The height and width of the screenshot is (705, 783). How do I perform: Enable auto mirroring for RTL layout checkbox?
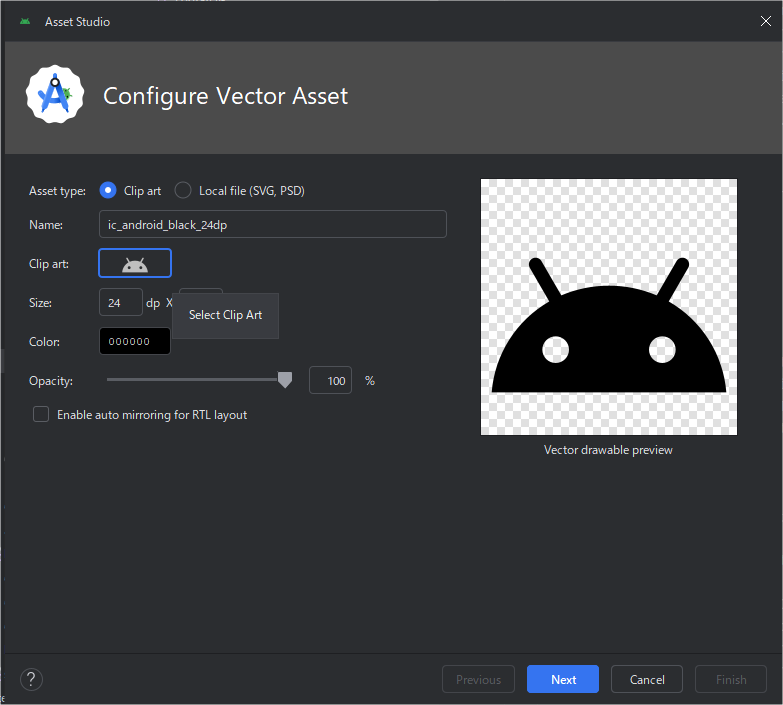tap(41, 414)
